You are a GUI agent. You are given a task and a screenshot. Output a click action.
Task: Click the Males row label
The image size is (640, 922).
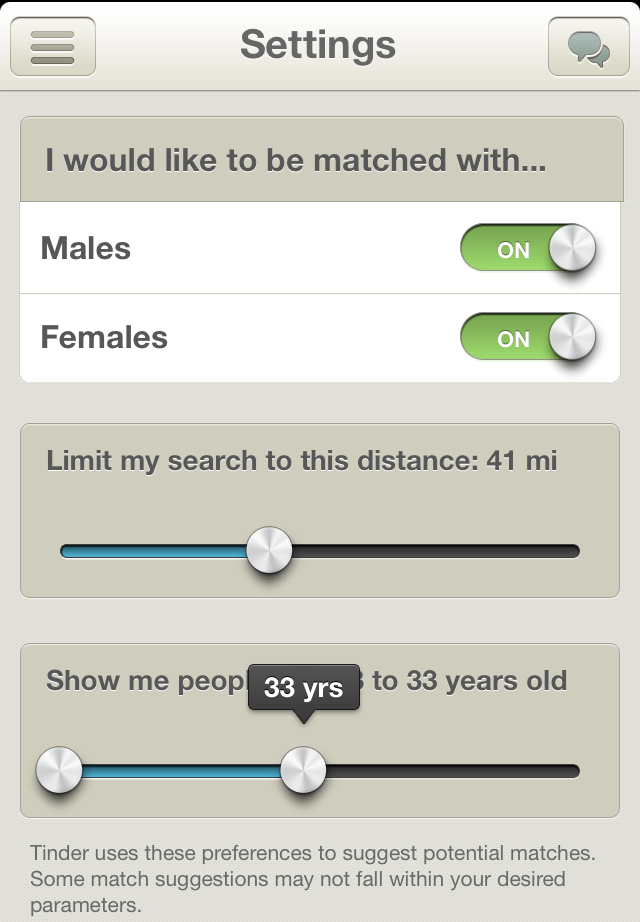tap(86, 249)
